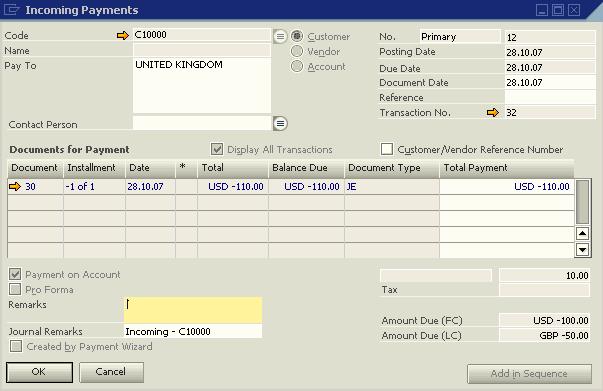Click the Add in Sequence button
Image resolution: width=603 pixels, height=391 pixels.
coord(529,374)
